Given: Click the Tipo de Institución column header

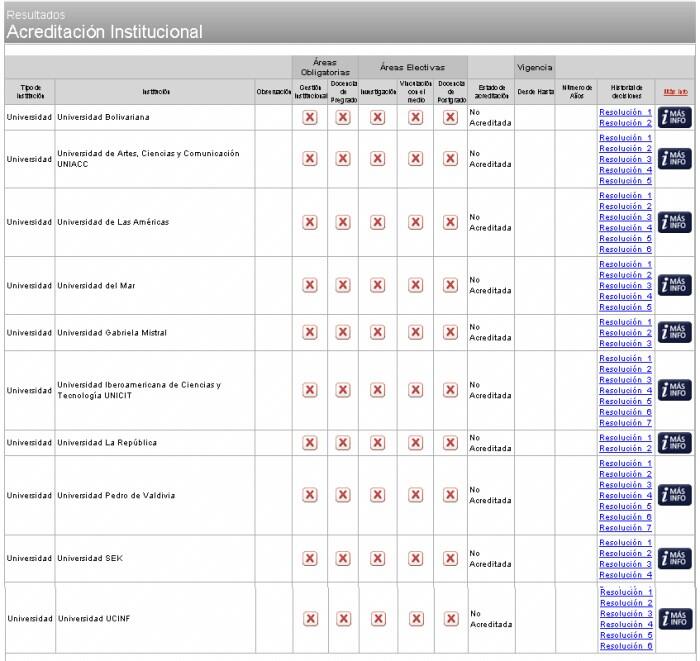Looking at the screenshot, I should [30, 92].
